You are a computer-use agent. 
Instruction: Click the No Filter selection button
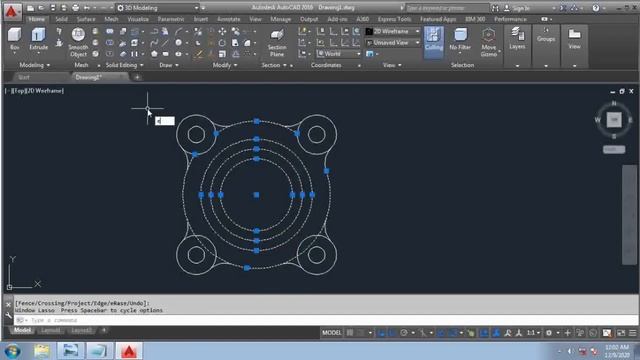460,39
